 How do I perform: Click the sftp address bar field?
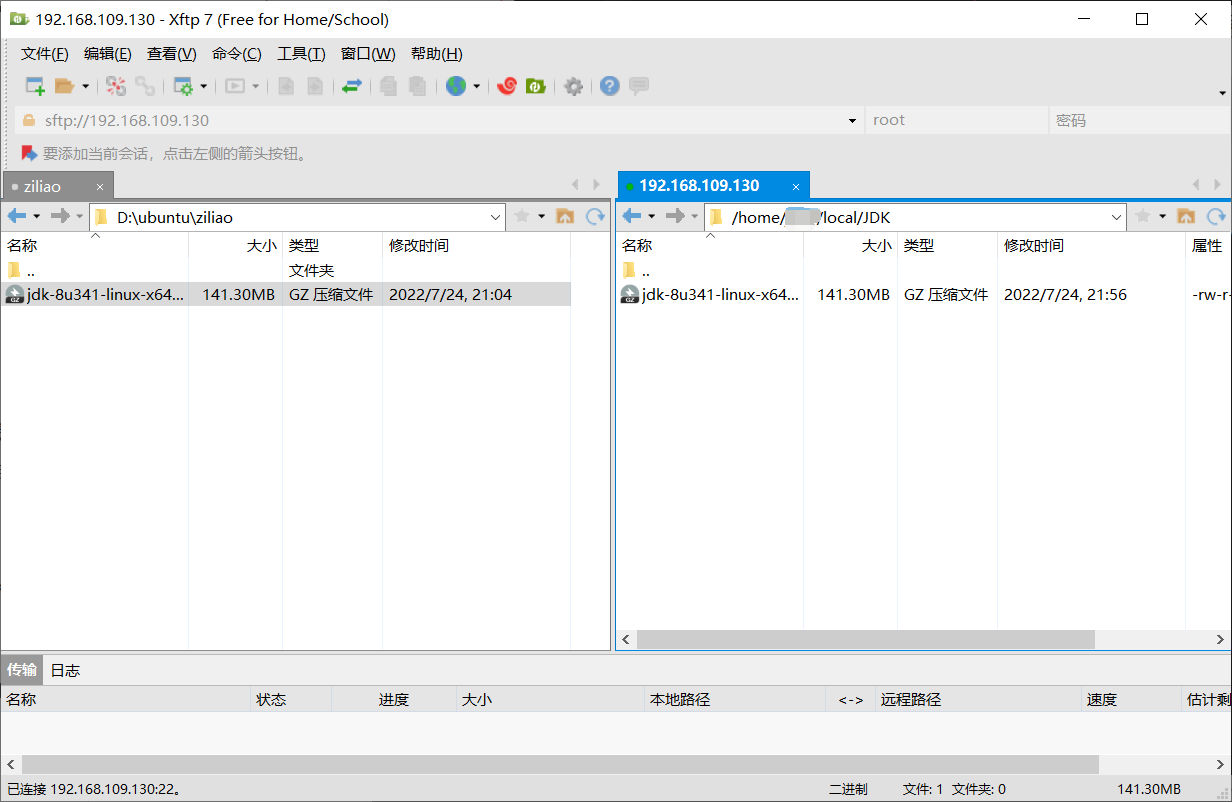coord(440,120)
